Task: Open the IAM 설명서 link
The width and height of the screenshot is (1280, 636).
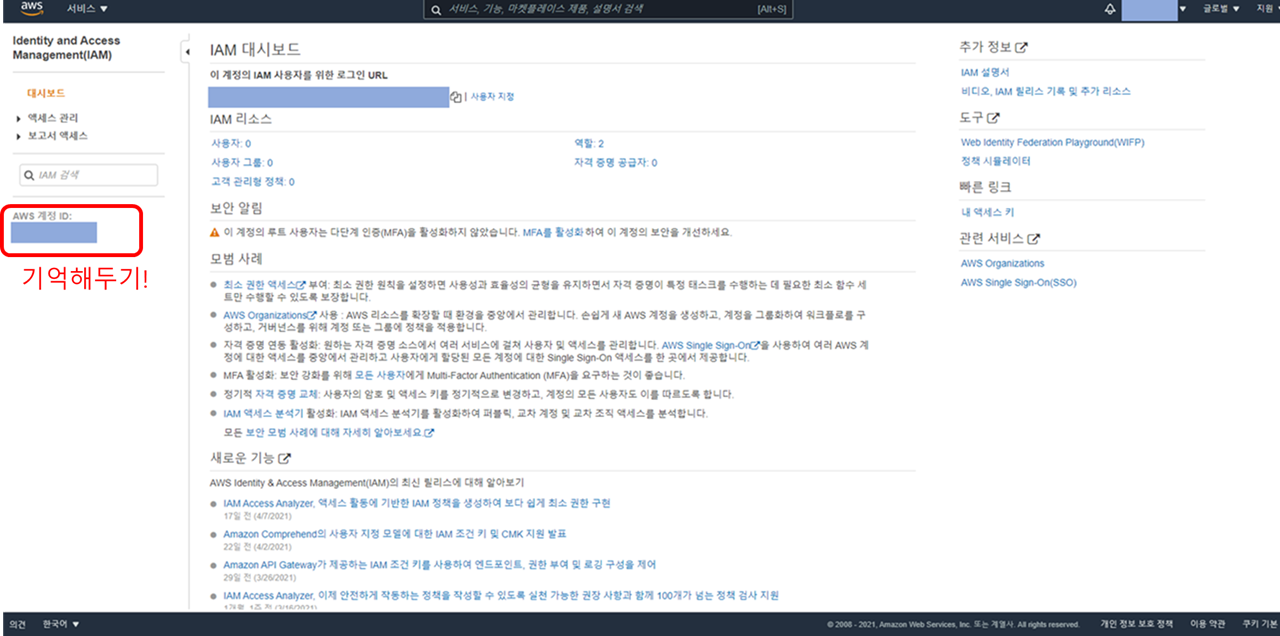Action: pos(985,73)
